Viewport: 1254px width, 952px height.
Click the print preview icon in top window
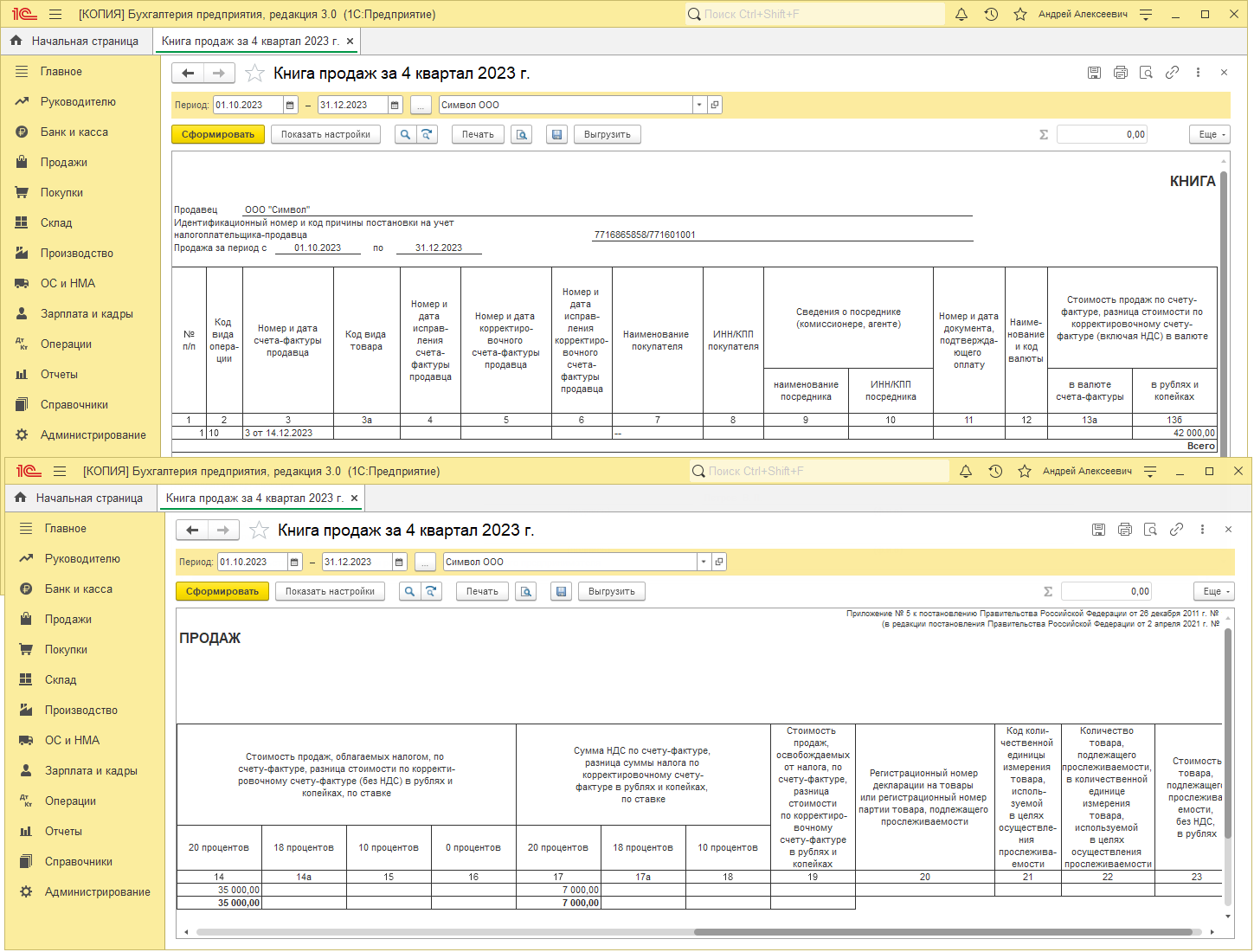(521, 134)
